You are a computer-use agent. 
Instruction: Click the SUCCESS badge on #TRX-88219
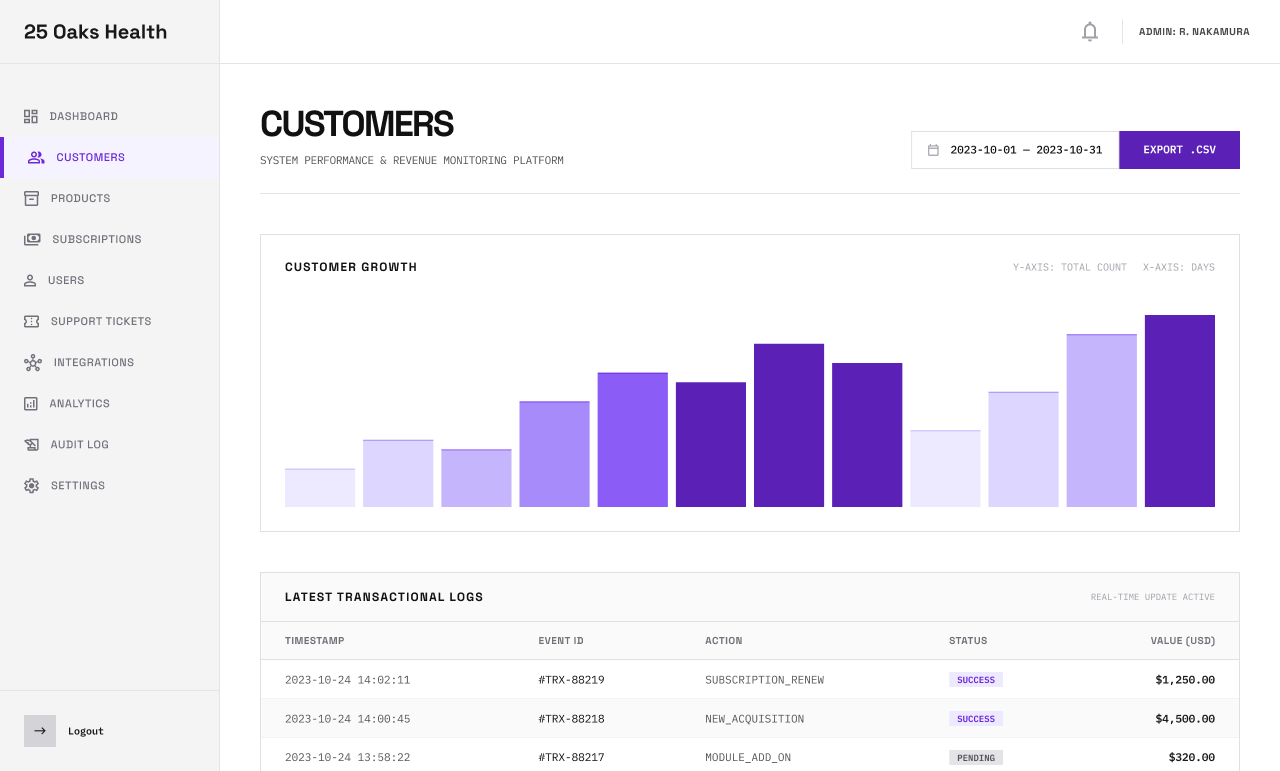[x=976, y=679]
